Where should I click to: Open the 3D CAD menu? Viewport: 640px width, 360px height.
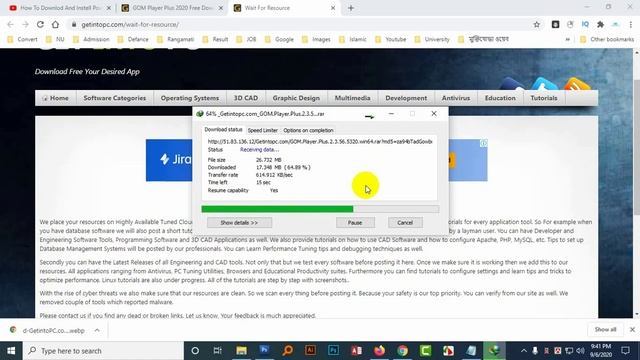tap(246, 98)
